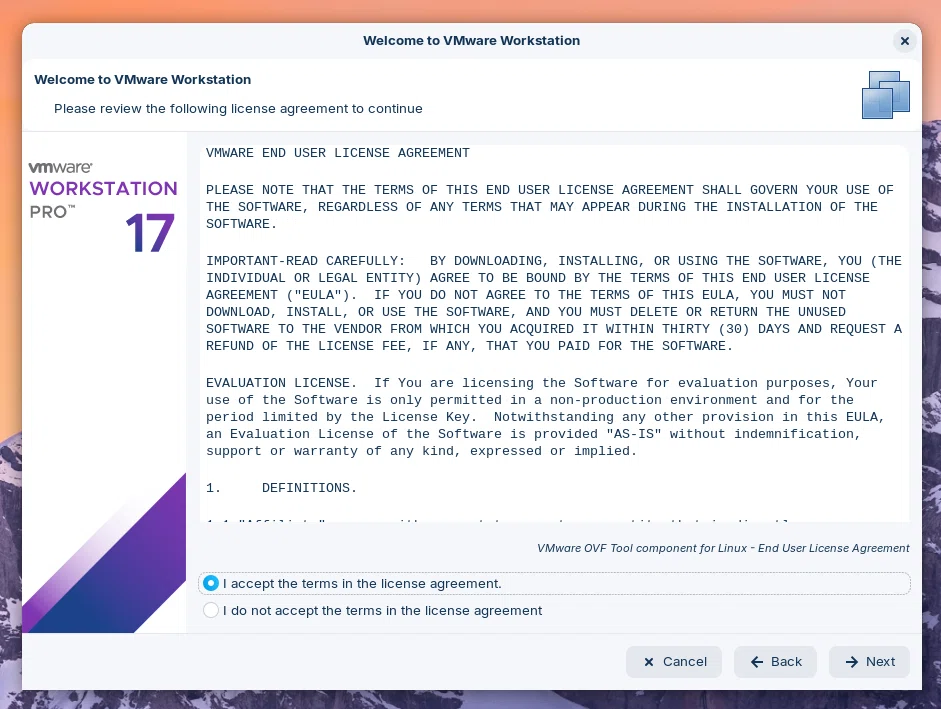This screenshot has height=709, width=941.
Task: Click the overlapping squares VMware icon
Action: pos(886,95)
